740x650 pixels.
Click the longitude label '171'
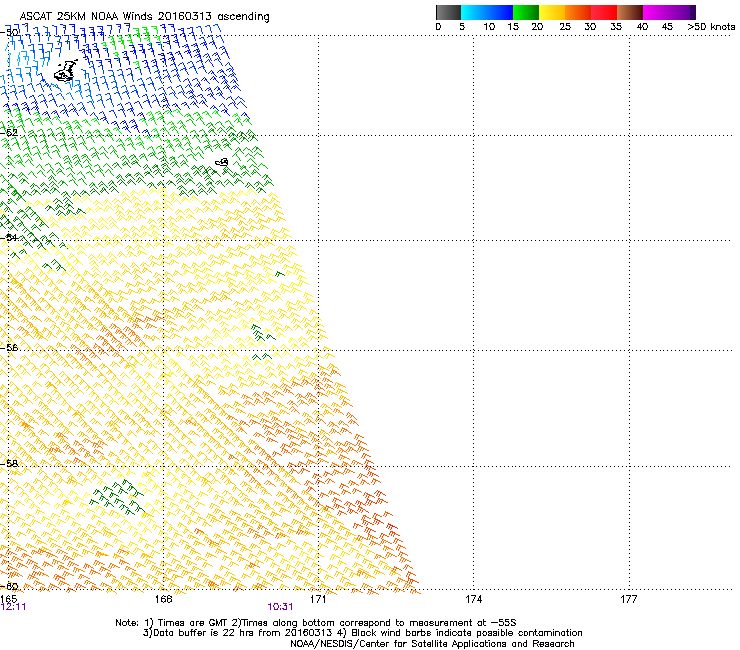tap(319, 599)
